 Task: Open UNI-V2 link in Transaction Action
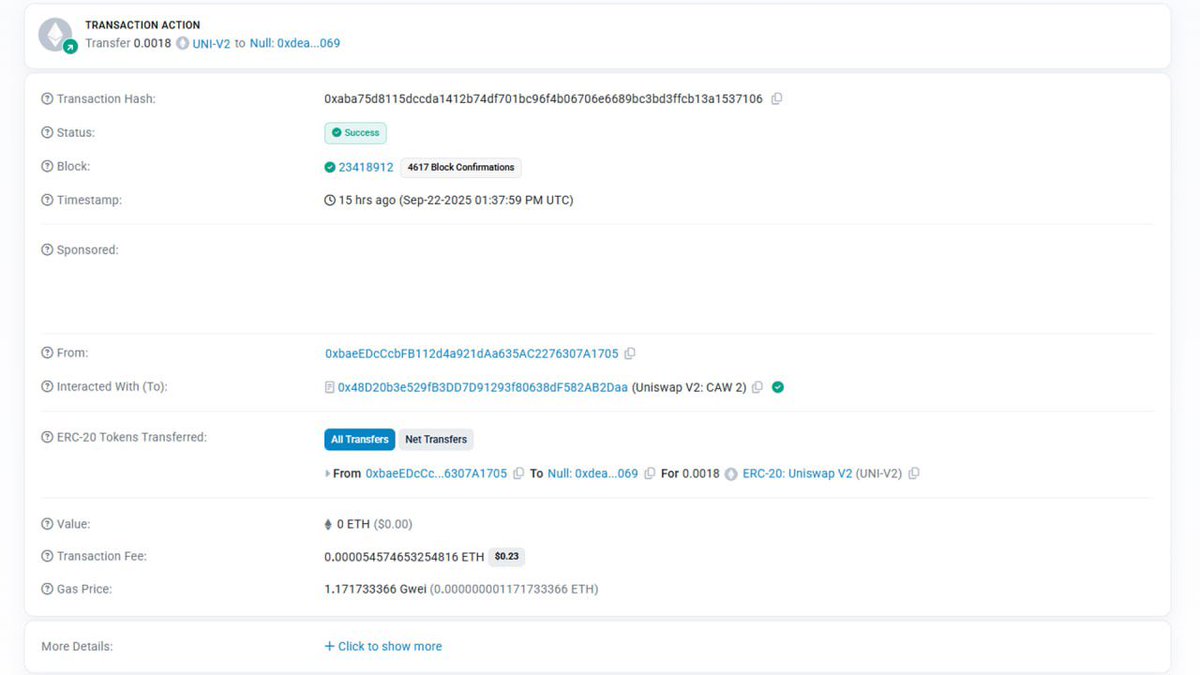(211, 44)
